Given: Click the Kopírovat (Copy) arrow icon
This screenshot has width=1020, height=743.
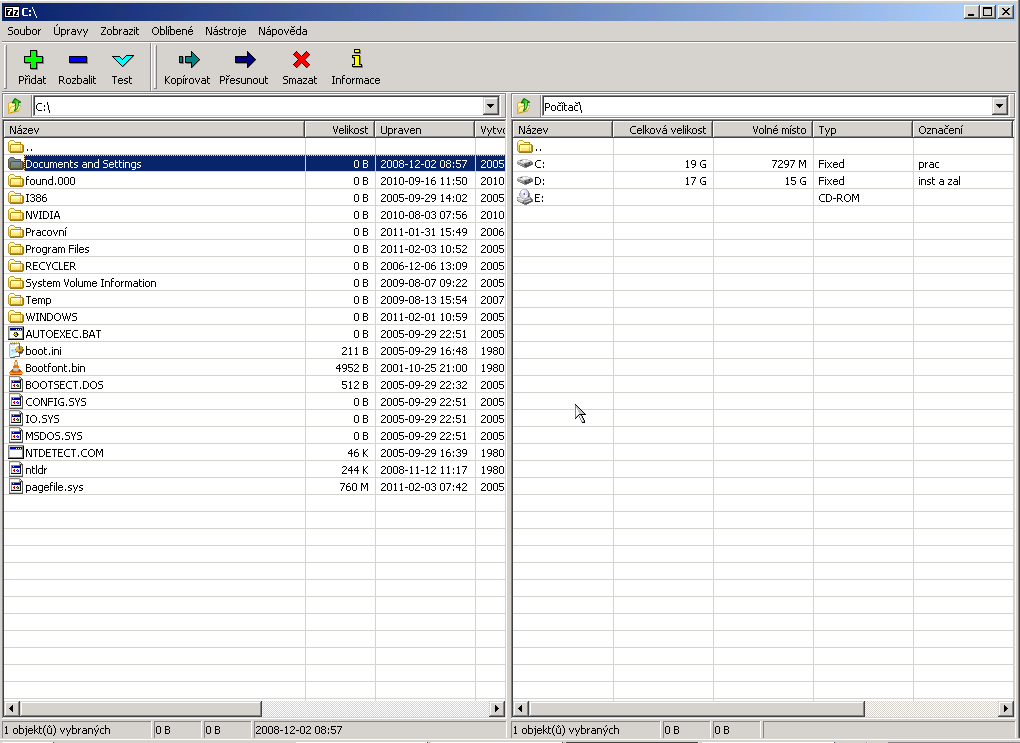Looking at the screenshot, I should 187,61.
